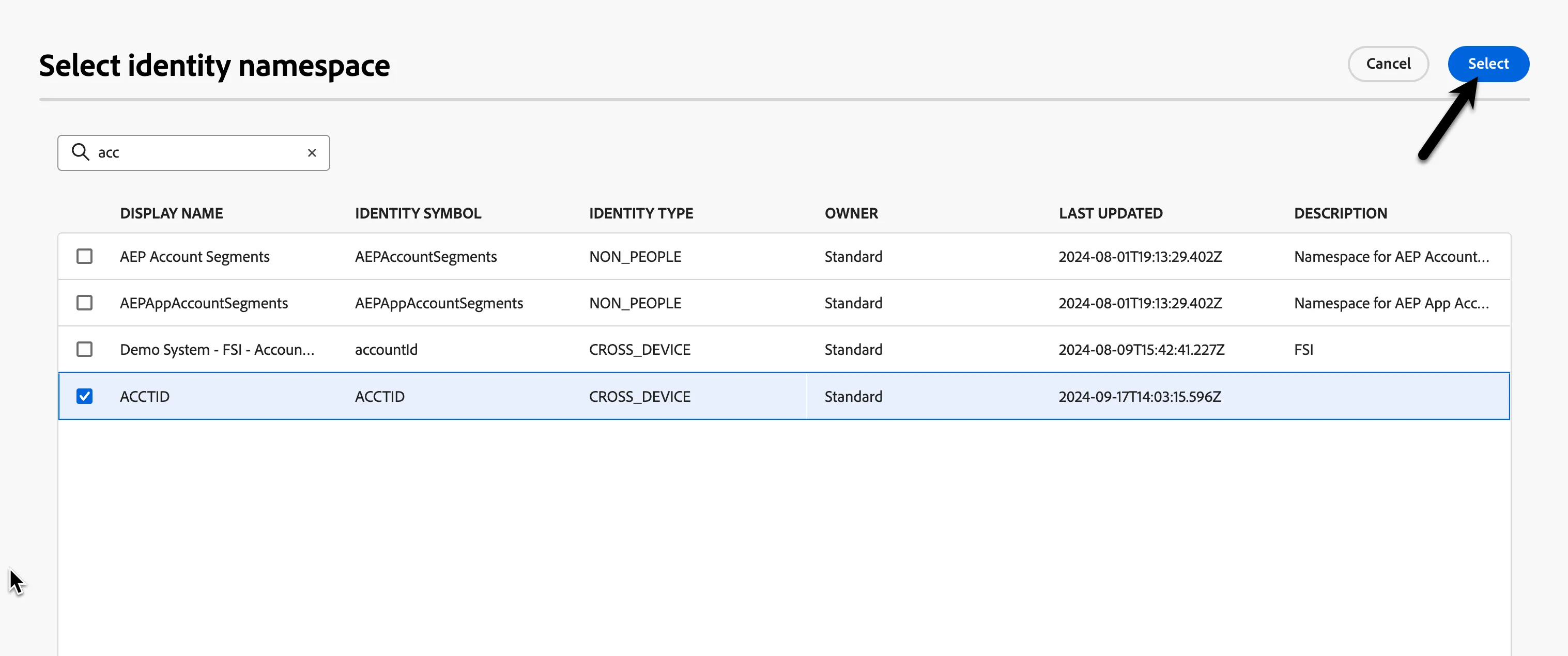Click 'ACCTID' in display name column
The width and height of the screenshot is (1568, 656).
(x=145, y=397)
